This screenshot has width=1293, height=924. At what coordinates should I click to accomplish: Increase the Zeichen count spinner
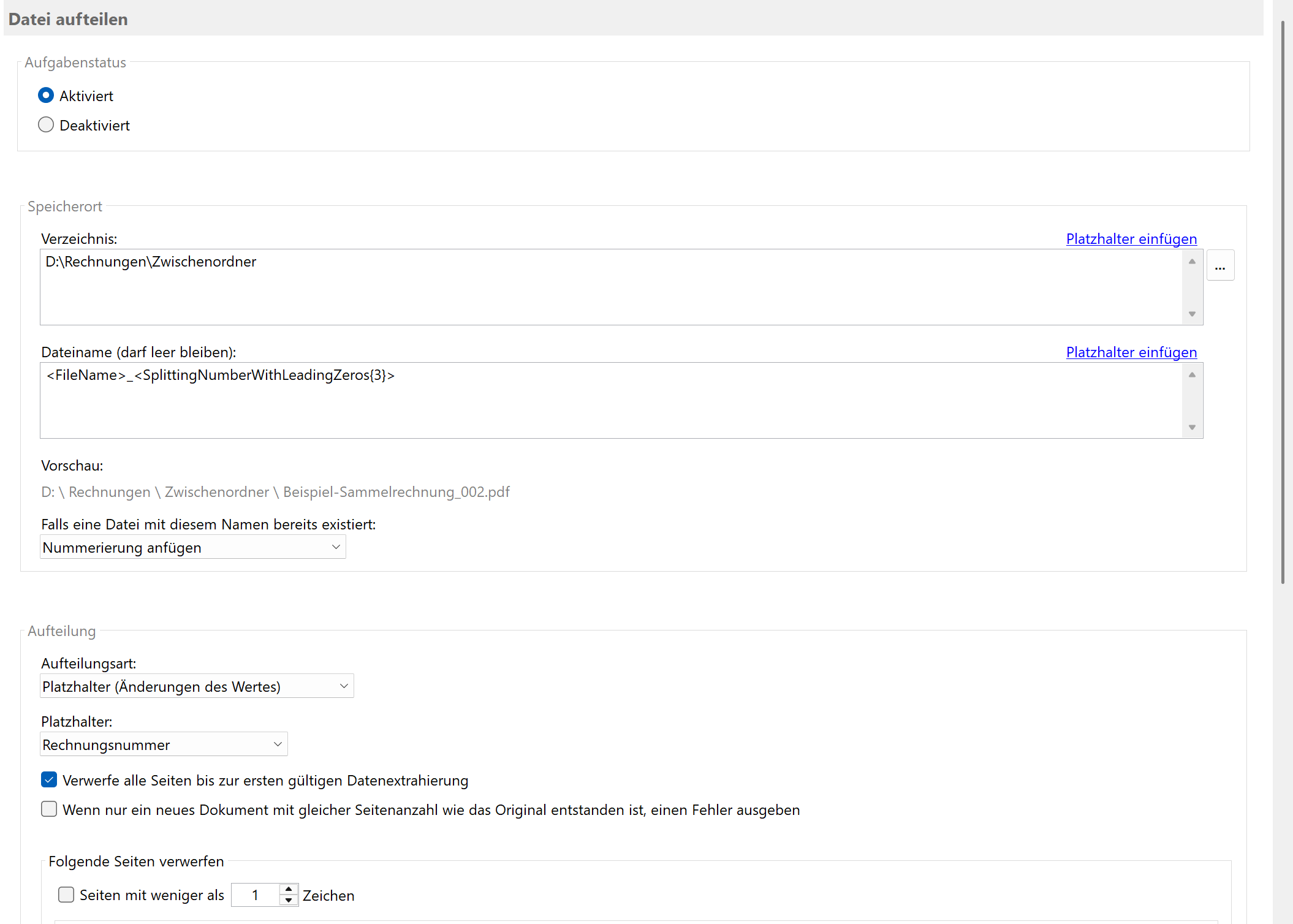tap(289, 889)
